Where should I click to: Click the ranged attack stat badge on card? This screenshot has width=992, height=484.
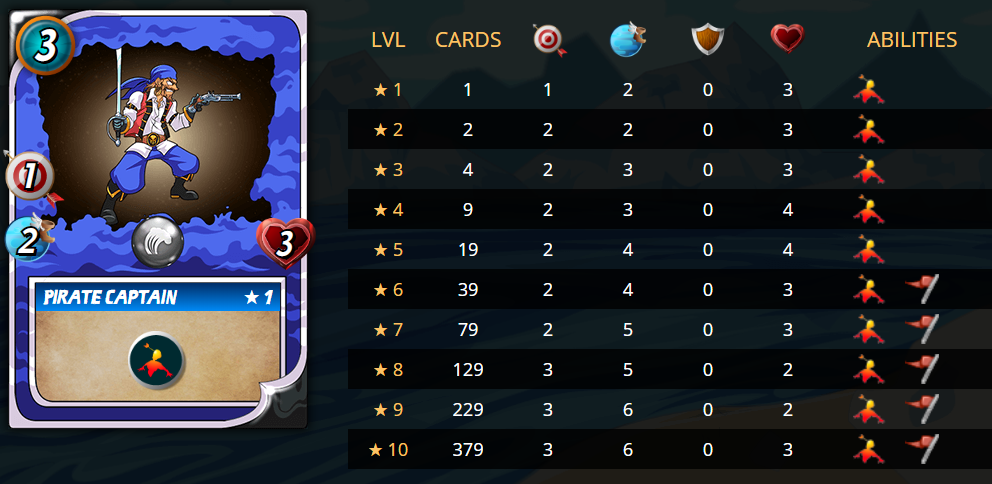tap(30, 178)
